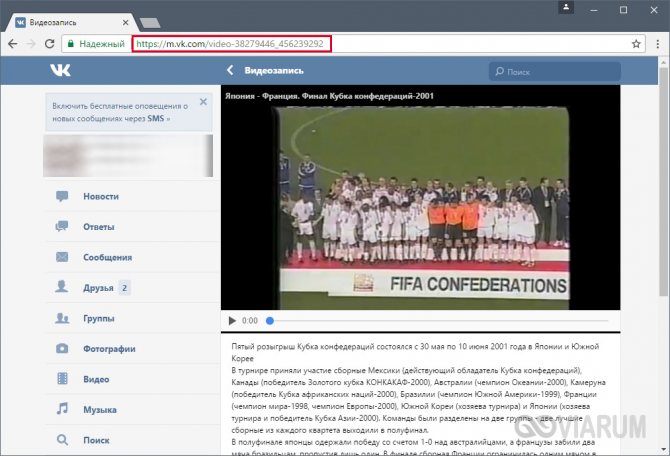Image resolution: width=670 pixels, height=456 pixels.
Task: Click the Фотографии camera icon
Action: [x=62, y=348]
